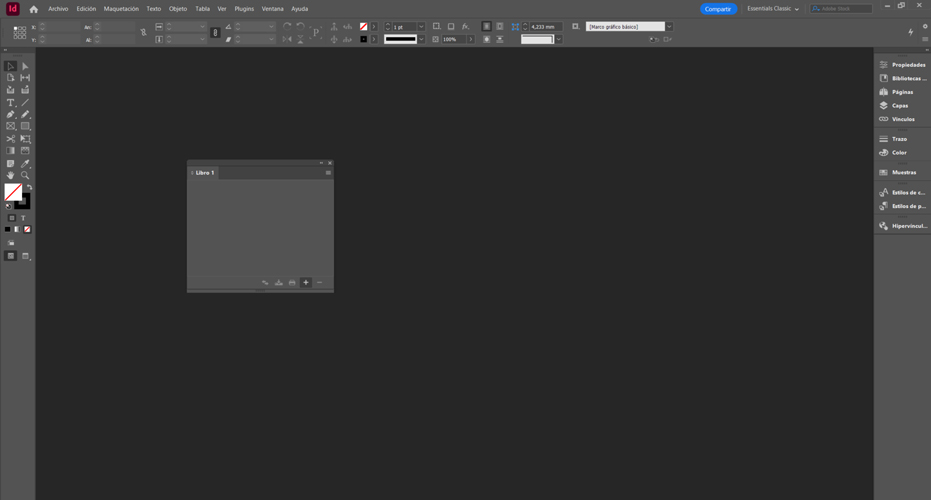Add documents with plus button in Libro panel
This screenshot has width=931, height=500.
[x=306, y=283]
